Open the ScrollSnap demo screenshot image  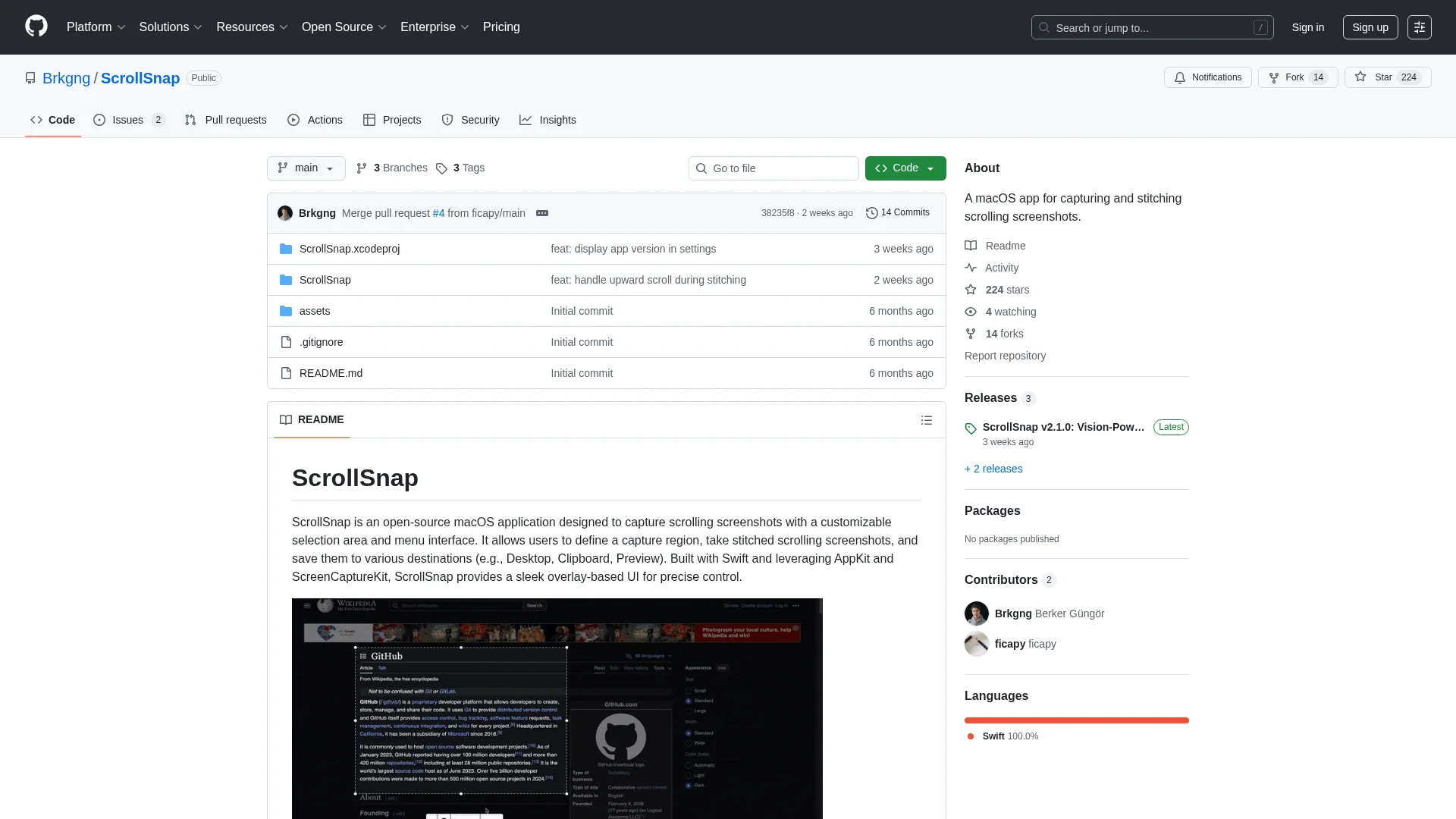[x=557, y=708]
